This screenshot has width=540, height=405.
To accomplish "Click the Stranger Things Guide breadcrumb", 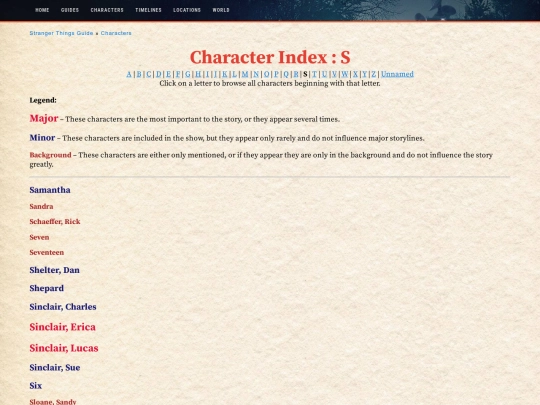I will click(61, 33).
